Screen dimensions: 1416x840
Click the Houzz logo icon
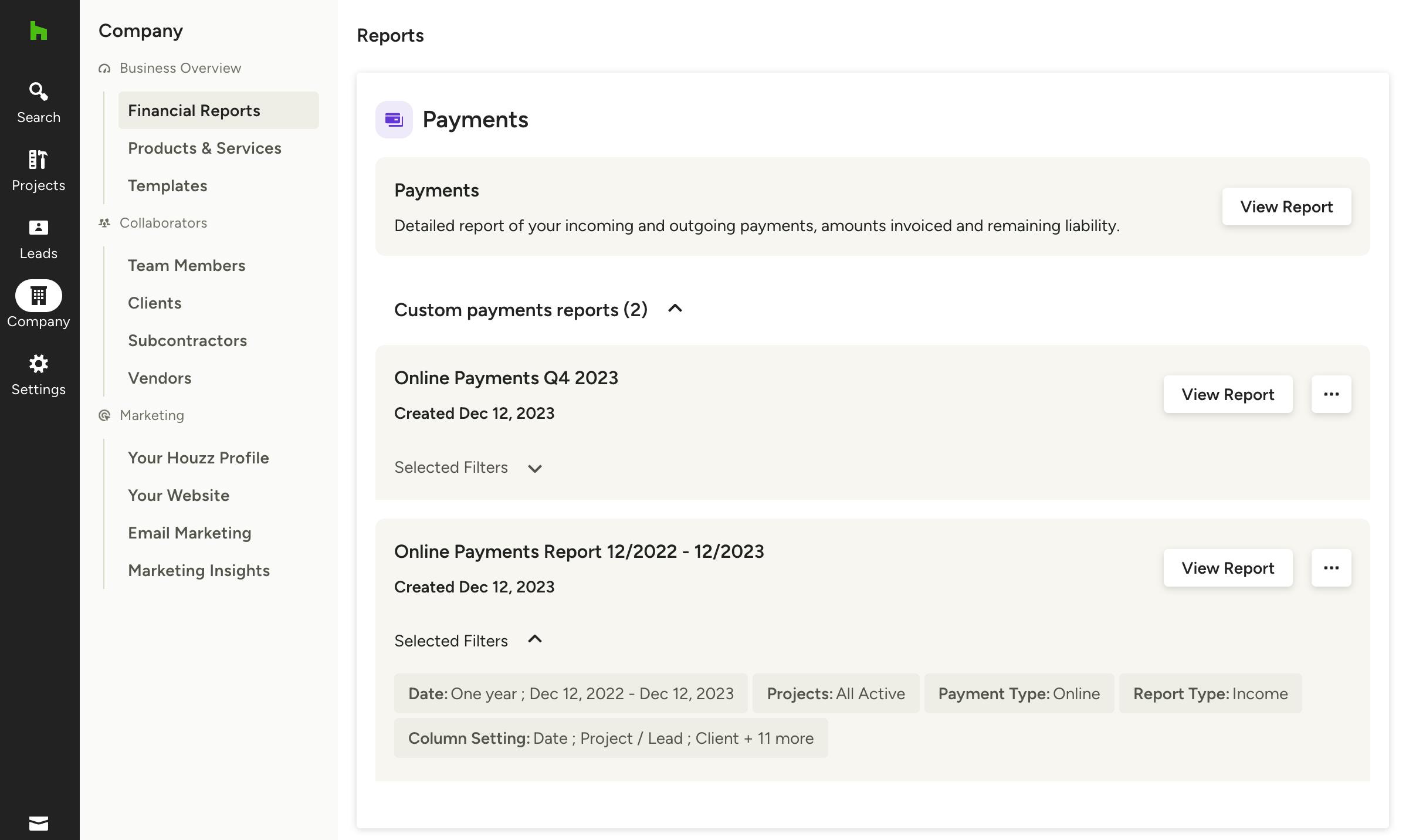click(x=39, y=31)
